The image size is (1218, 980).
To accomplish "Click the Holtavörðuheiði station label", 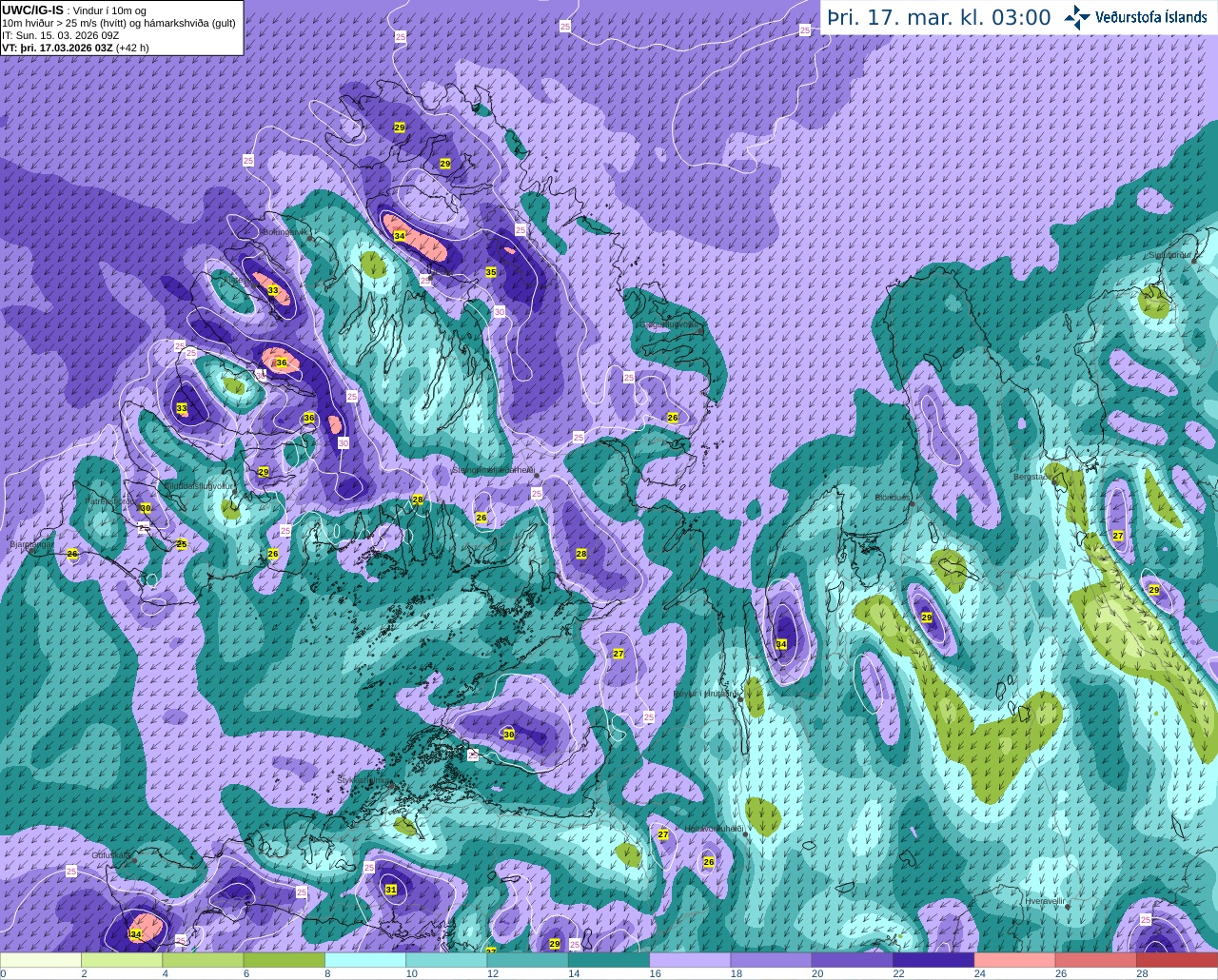I will (714, 829).
